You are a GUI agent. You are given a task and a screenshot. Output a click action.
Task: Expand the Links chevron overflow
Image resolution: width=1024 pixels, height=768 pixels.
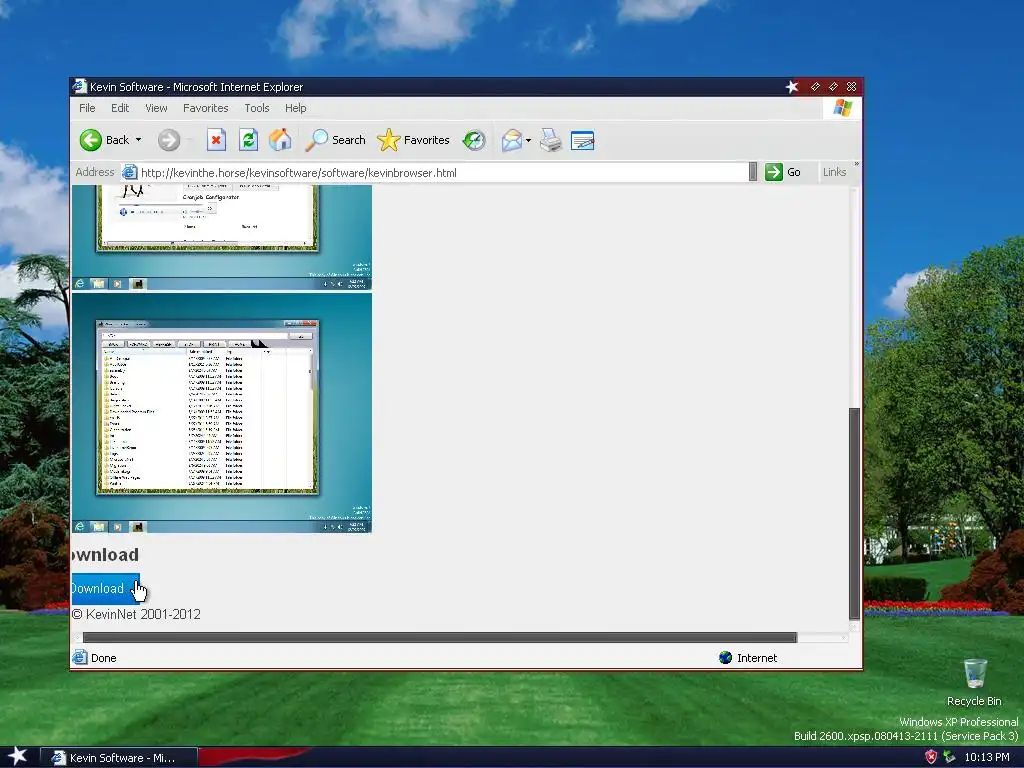856,164
